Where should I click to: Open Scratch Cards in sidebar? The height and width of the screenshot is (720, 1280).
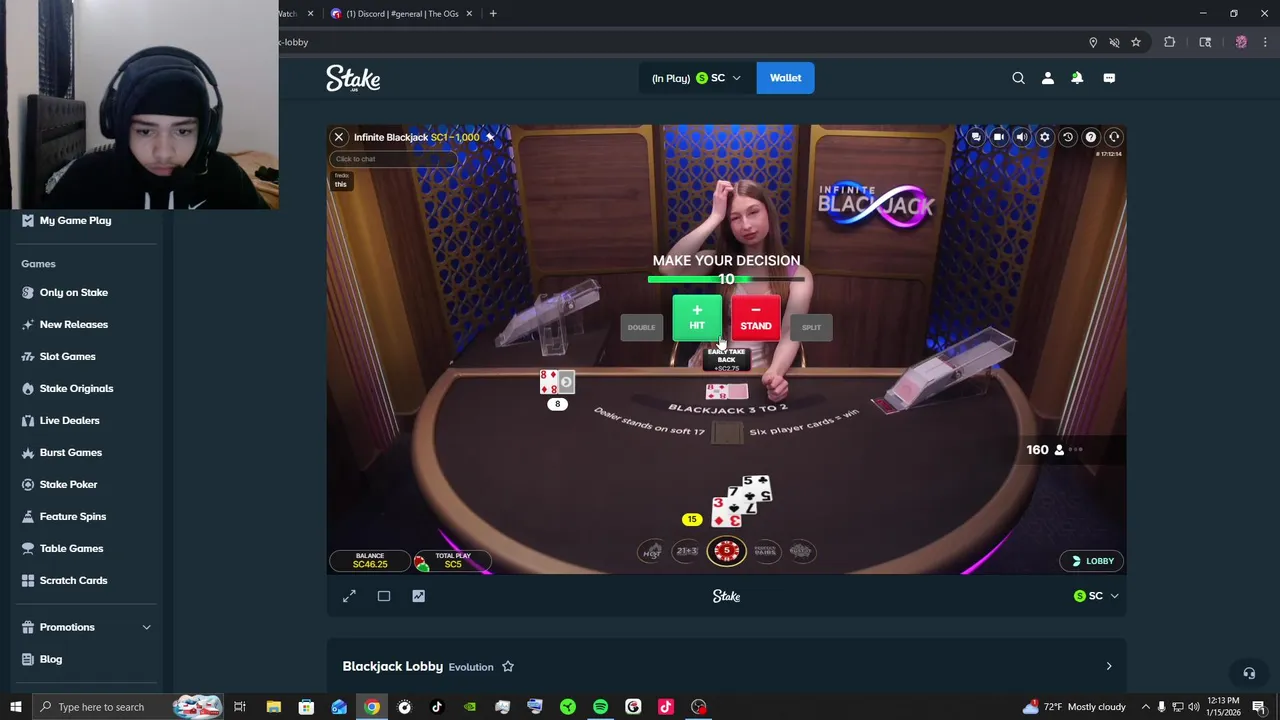[74, 580]
